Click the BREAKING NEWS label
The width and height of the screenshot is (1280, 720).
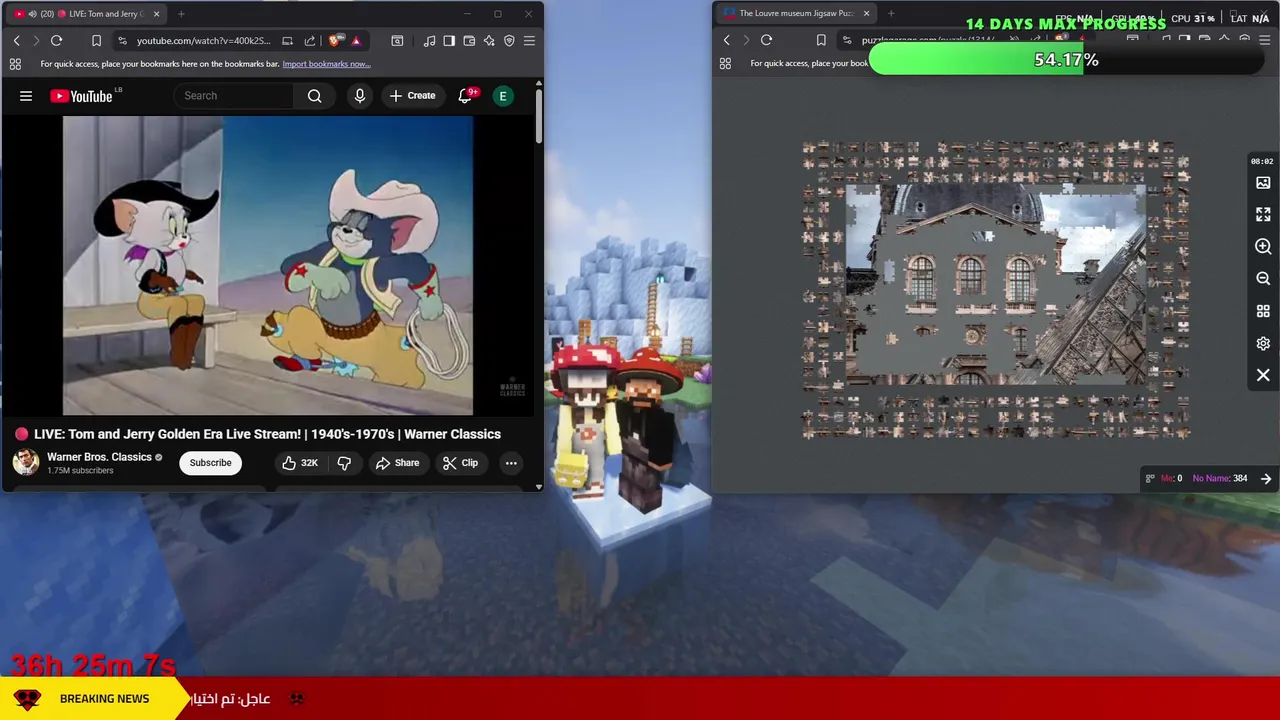[104, 699]
